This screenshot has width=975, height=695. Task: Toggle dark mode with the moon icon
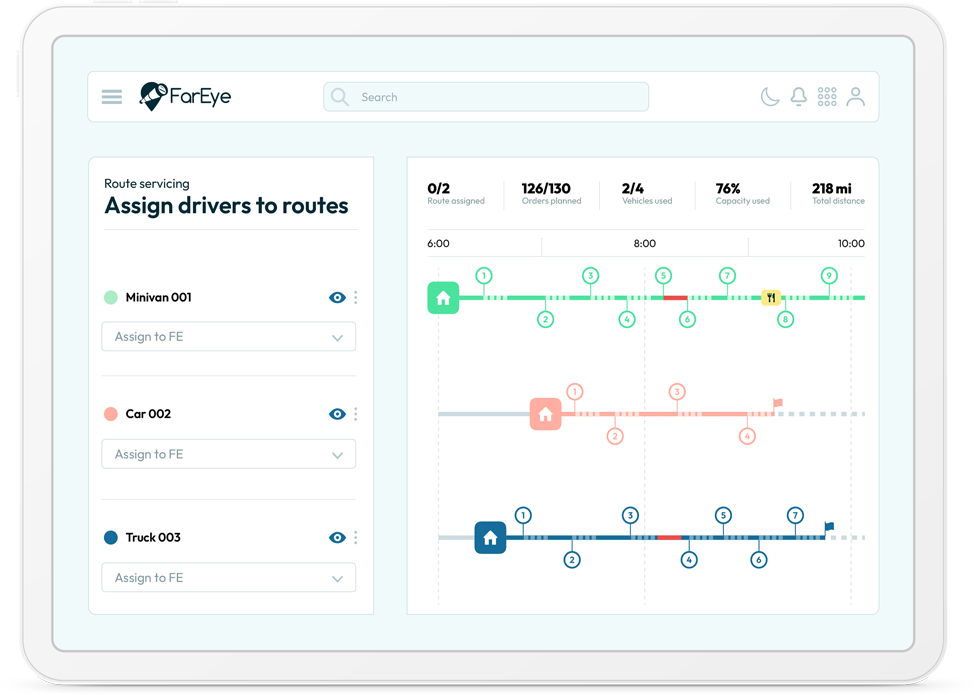(769, 97)
